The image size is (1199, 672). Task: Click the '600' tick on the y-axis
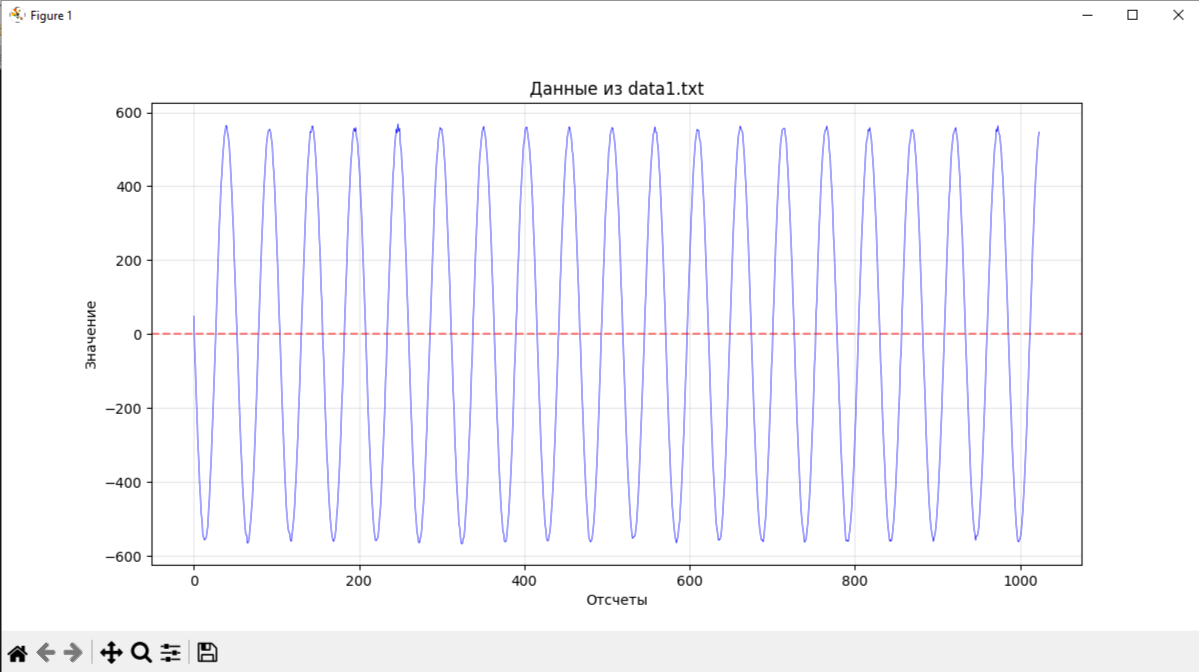[128, 113]
